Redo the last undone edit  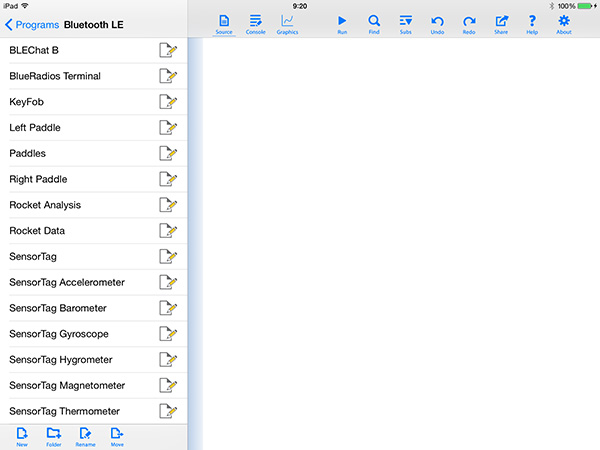(469, 25)
